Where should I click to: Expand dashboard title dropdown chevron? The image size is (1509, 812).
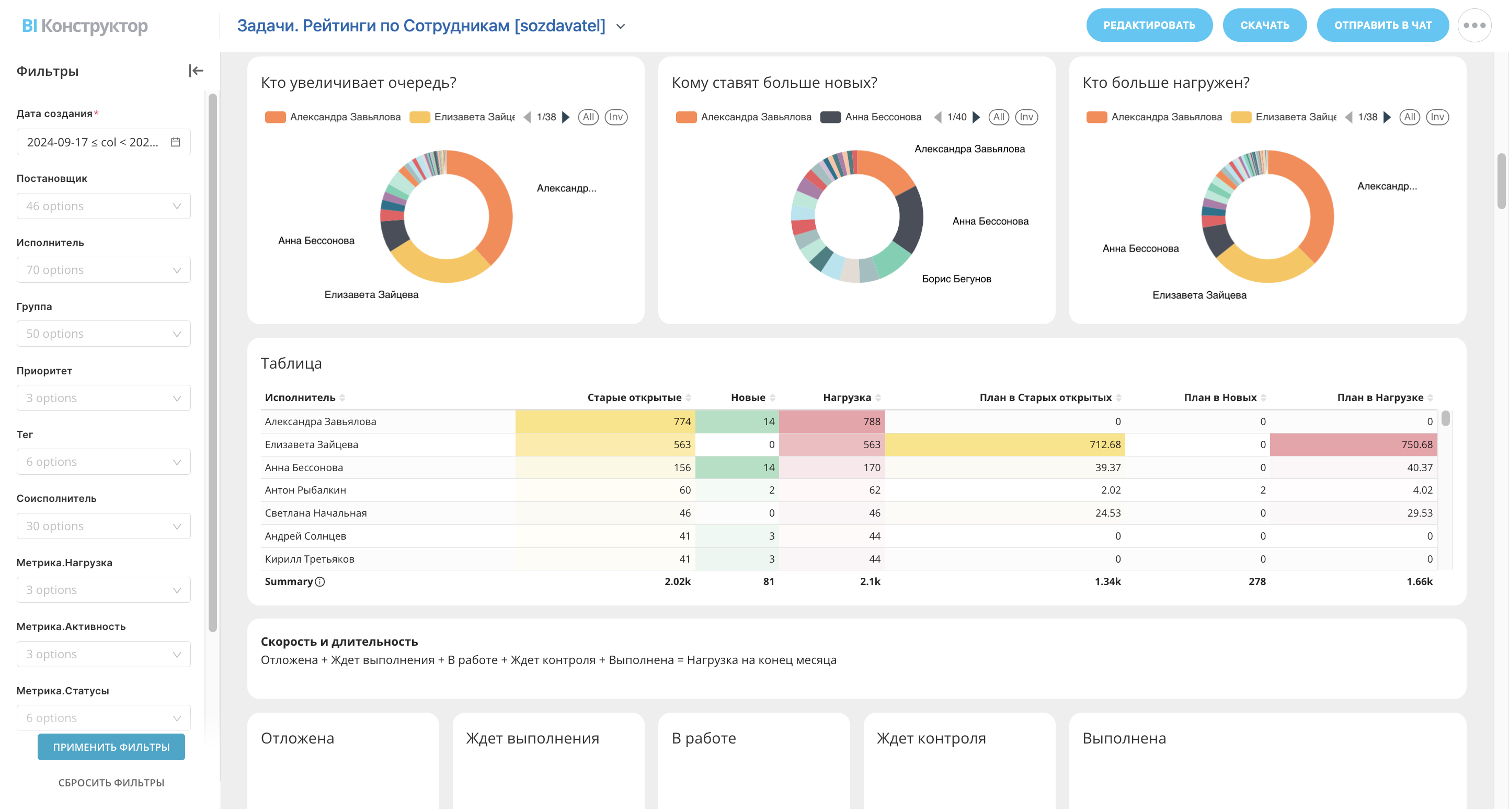click(621, 26)
